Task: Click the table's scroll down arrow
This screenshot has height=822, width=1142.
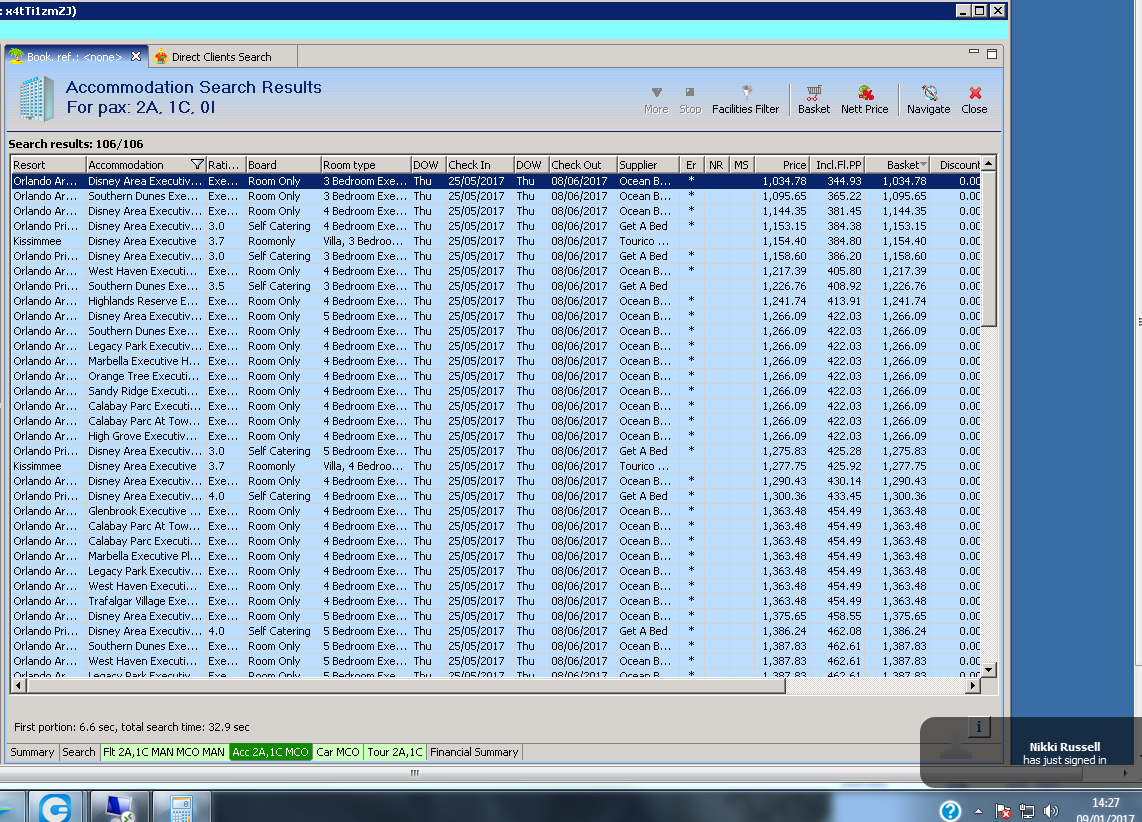Action: (x=989, y=670)
